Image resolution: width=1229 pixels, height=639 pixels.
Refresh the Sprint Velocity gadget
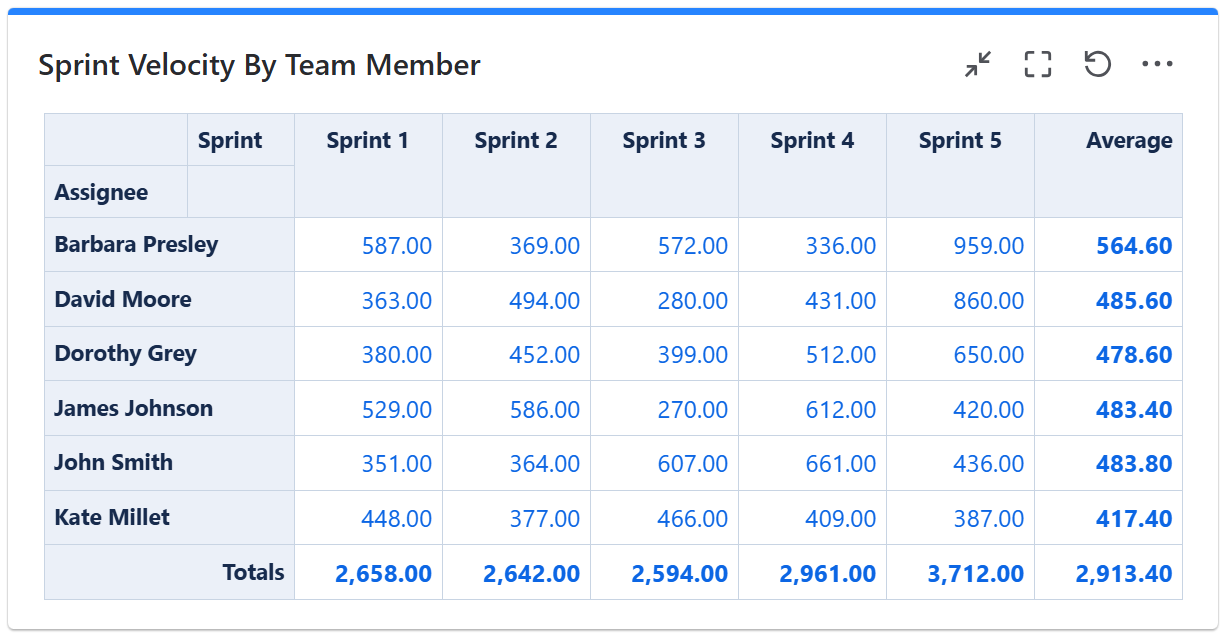[1098, 65]
